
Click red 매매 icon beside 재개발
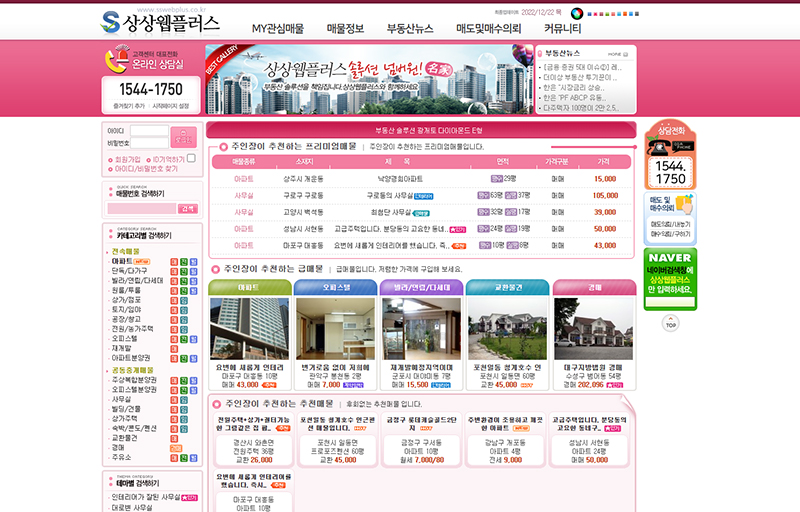click(x=174, y=349)
